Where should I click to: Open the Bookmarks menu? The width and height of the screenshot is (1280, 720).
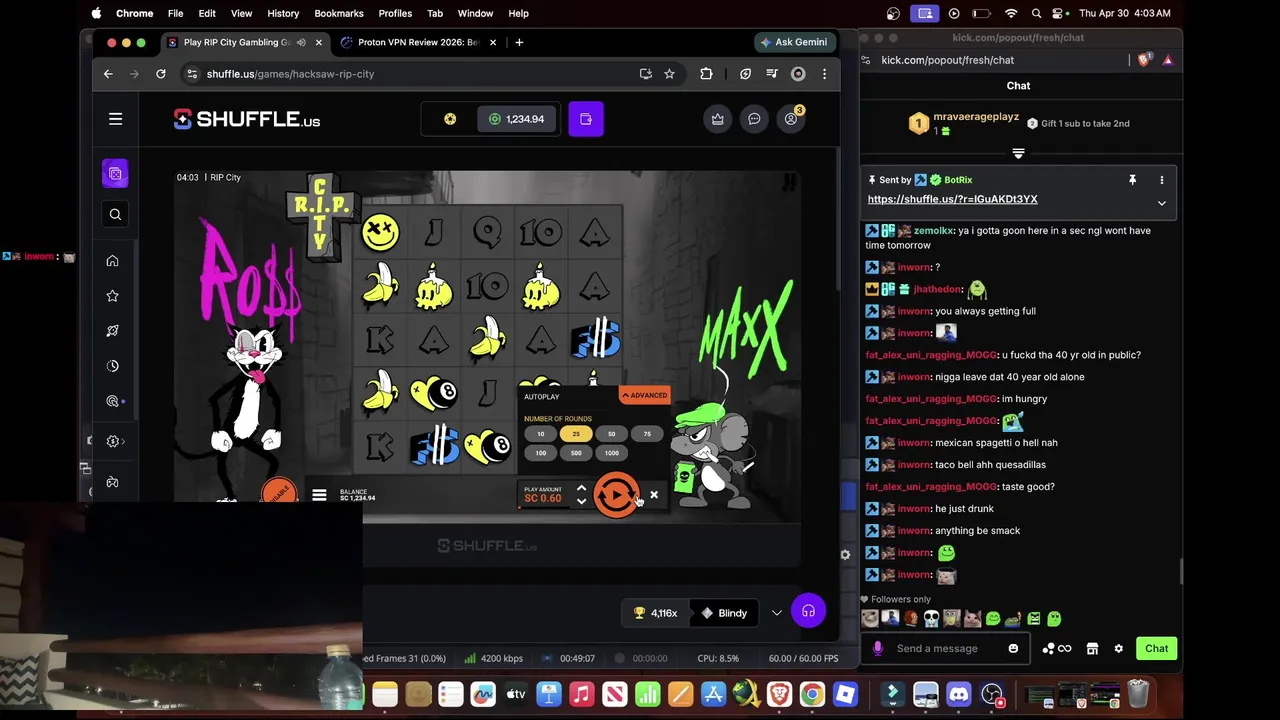click(339, 13)
